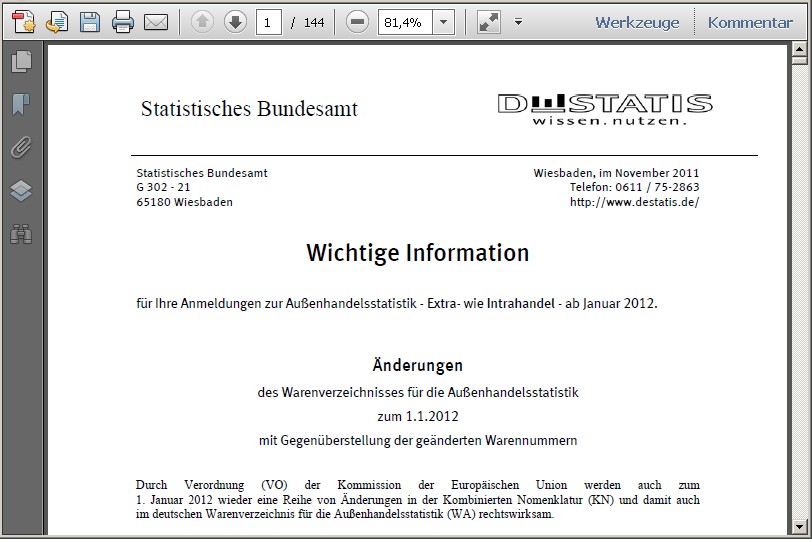The image size is (812, 542).
Task: Go to the next page with the down arrow
Action: pyautogui.click(x=235, y=22)
